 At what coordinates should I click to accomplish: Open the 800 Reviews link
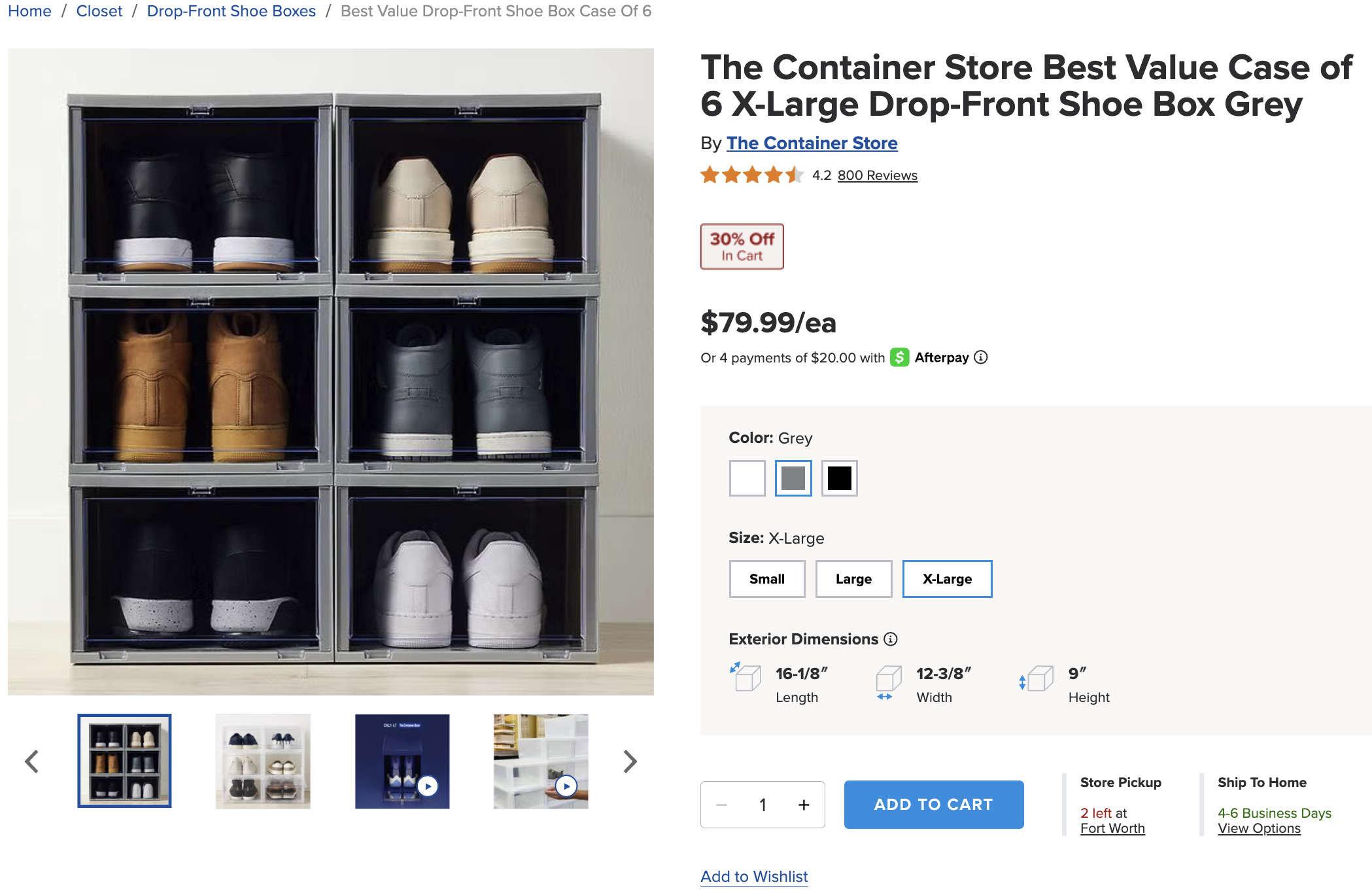click(x=878, y=175)
